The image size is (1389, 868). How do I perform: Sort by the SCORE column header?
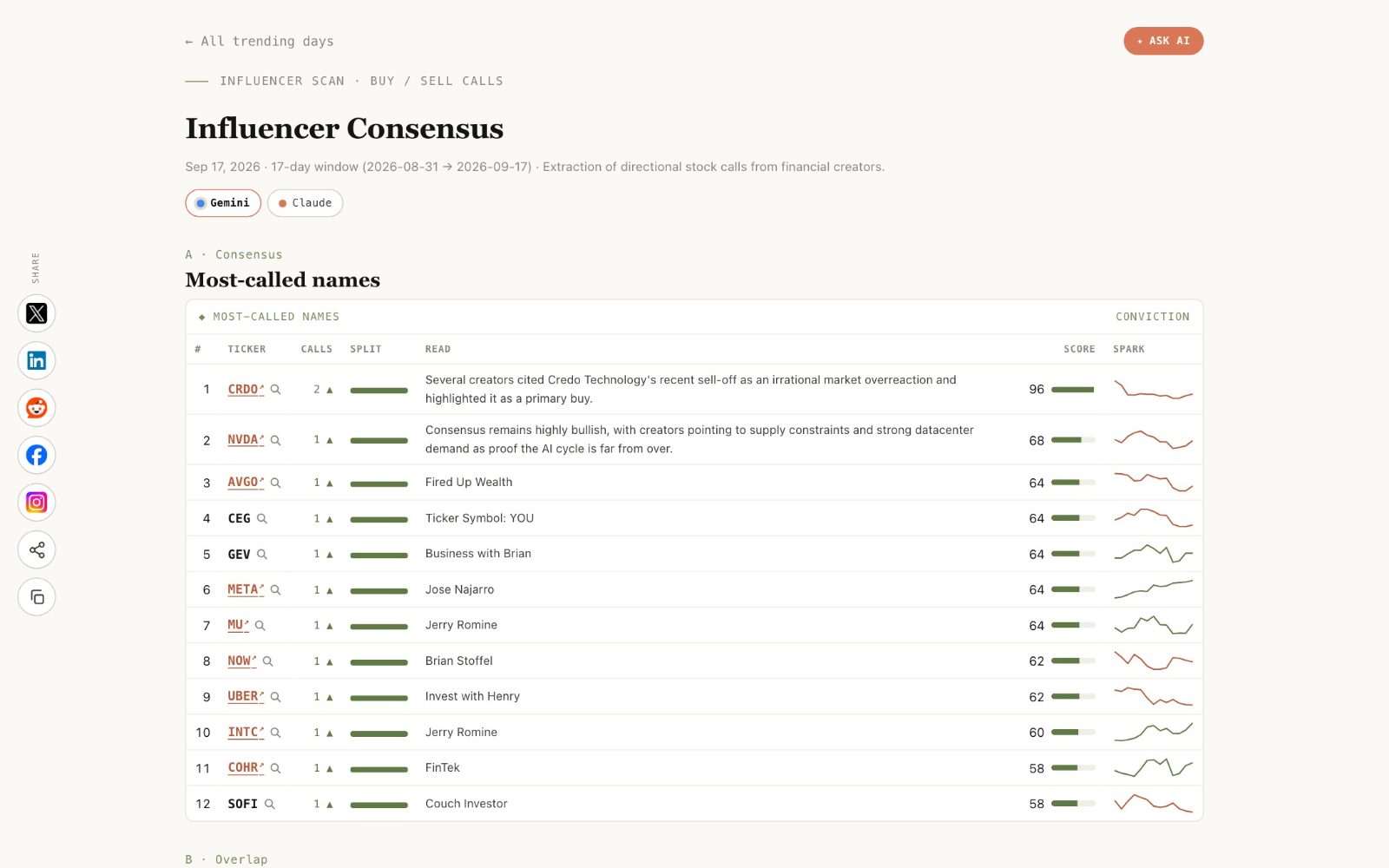pyautogui.click(x=1079, y=349)
